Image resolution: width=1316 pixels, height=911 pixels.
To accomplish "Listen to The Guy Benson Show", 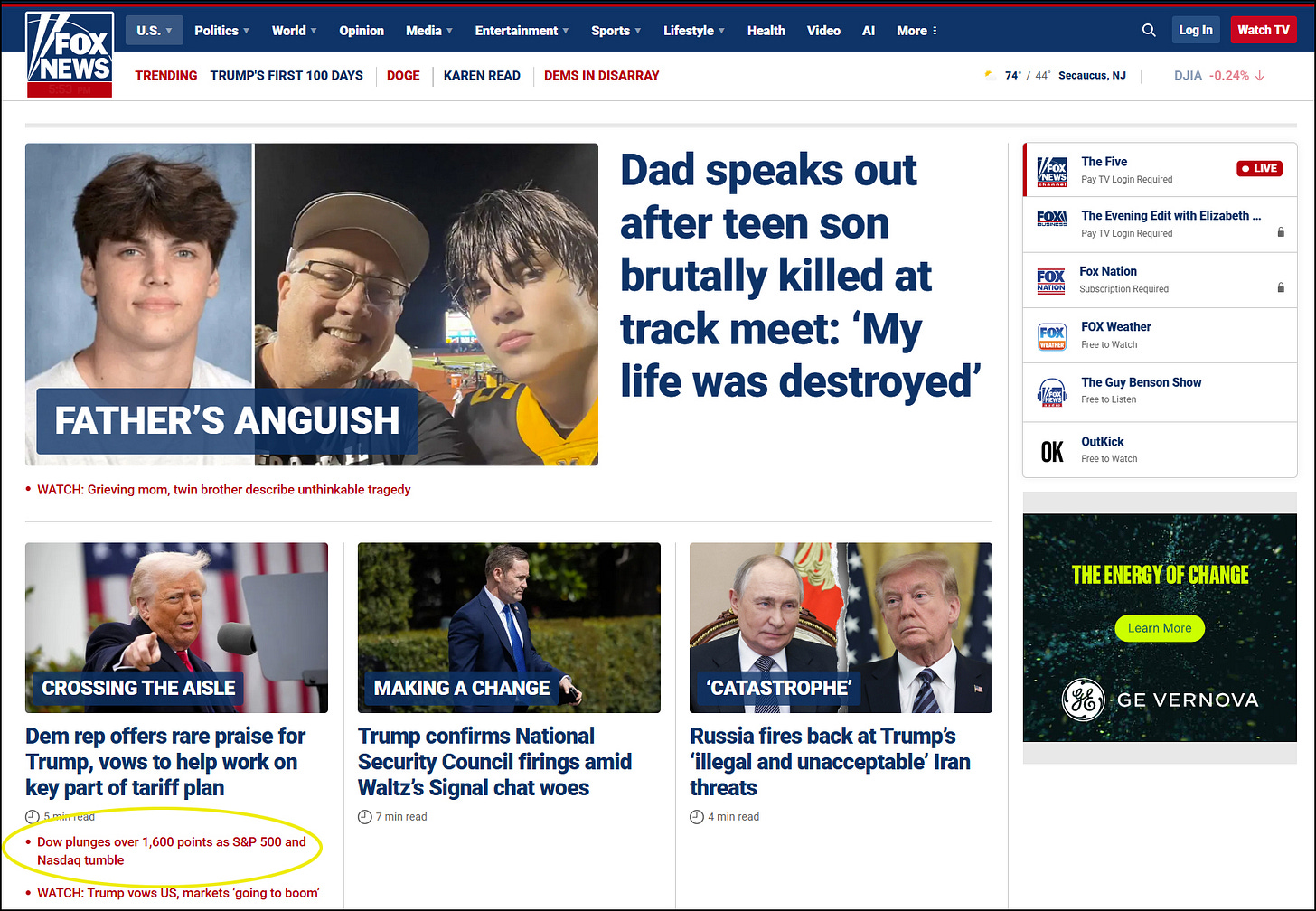I will click(x=1142, y=382).
